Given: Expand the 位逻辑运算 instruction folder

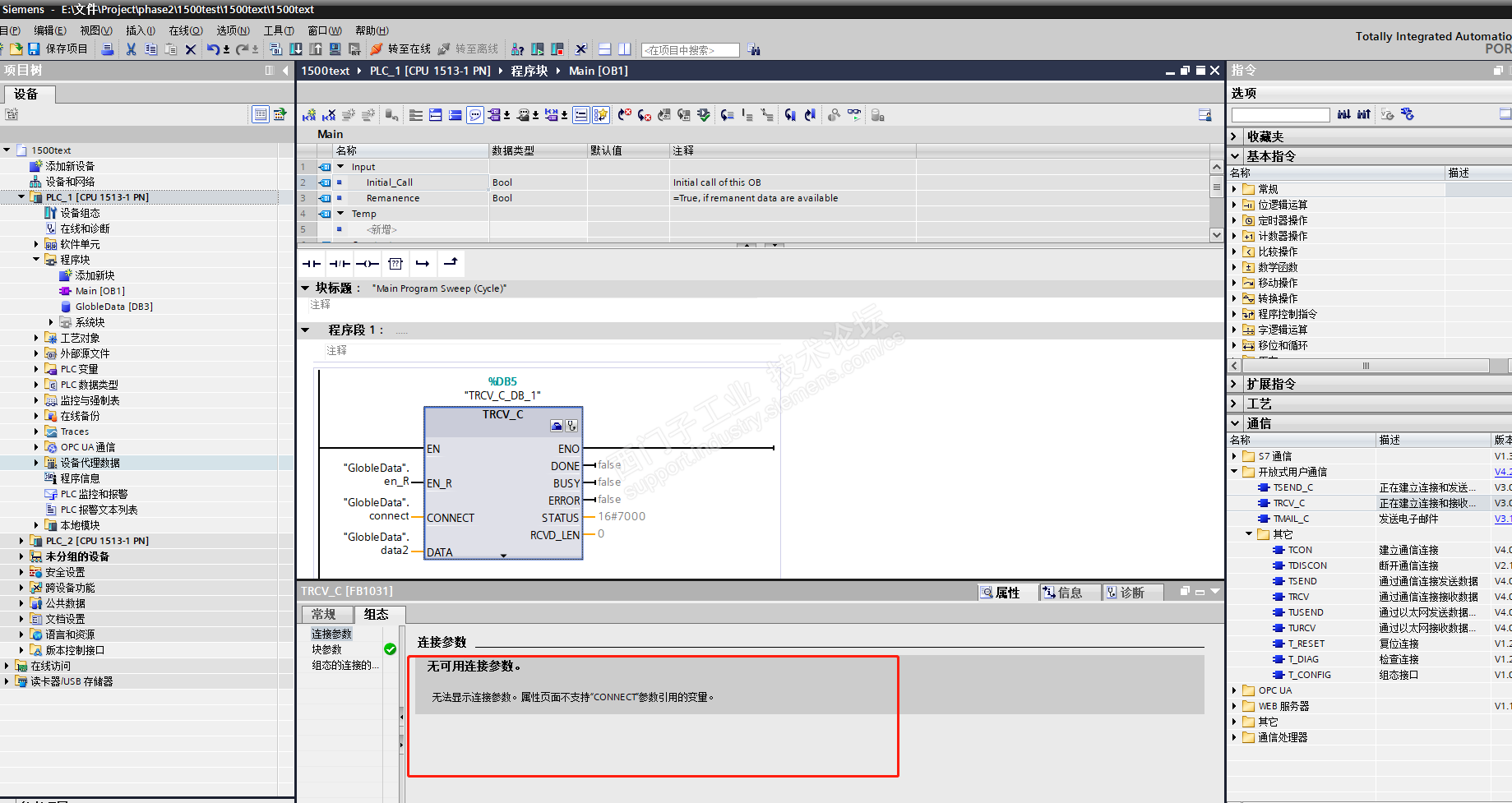Looking at the screenshot, I should point(1234,205).
